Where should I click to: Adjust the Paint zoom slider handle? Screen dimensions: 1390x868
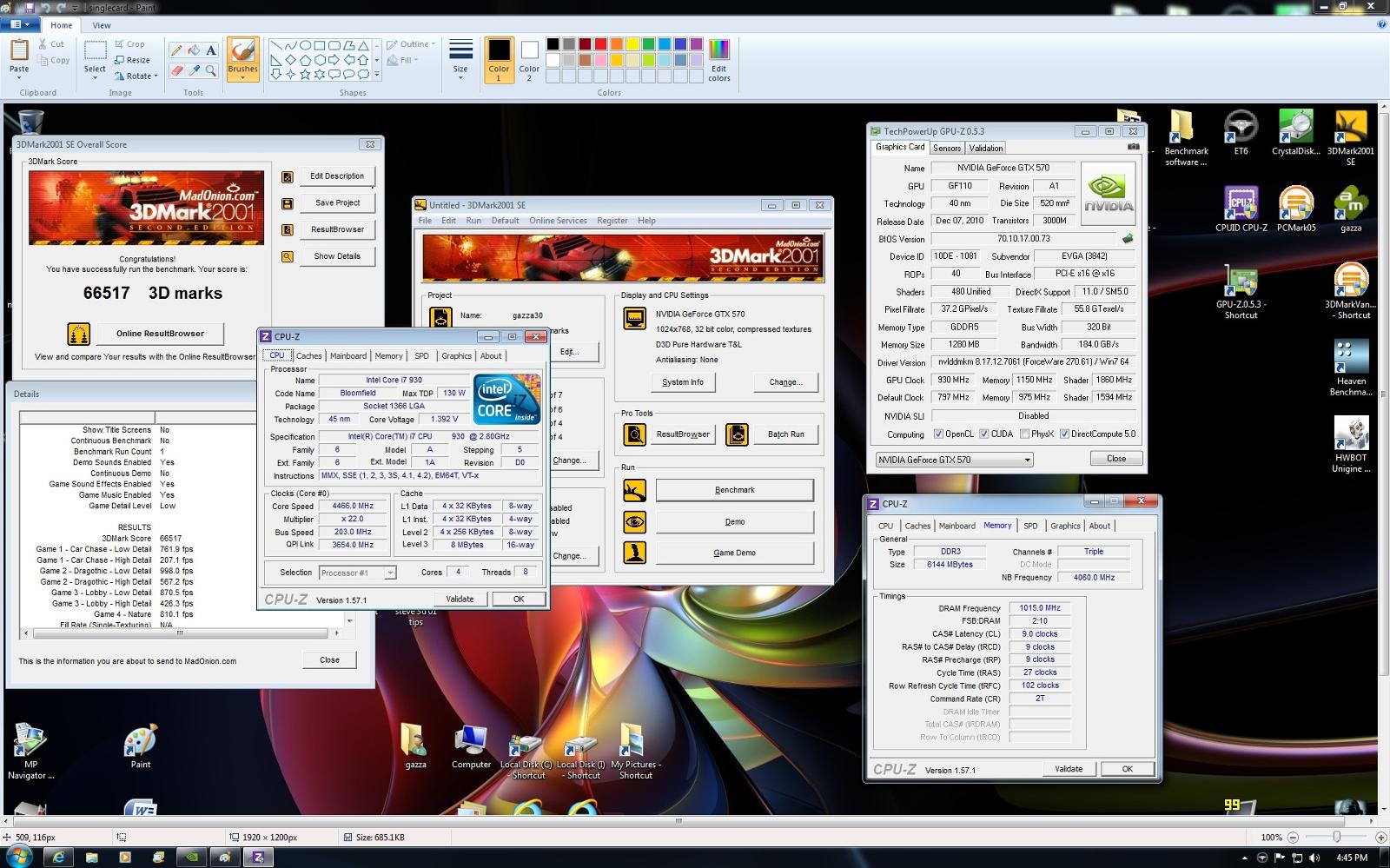(1336, 837)
